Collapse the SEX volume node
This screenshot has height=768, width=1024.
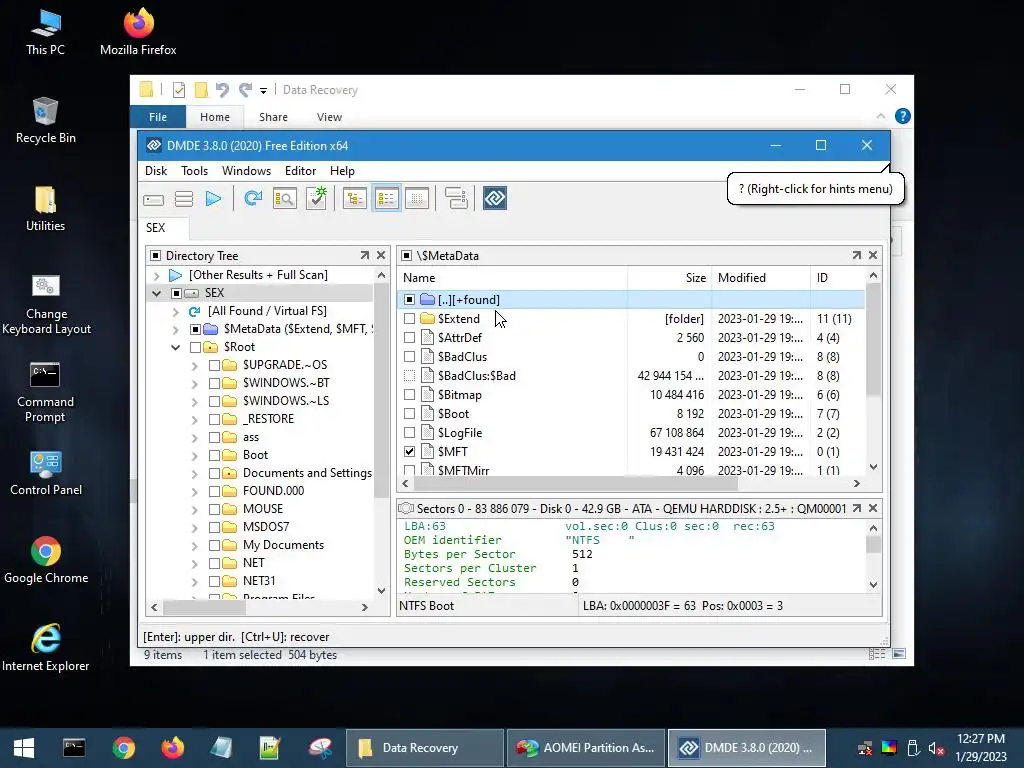(x=157, y=293)
